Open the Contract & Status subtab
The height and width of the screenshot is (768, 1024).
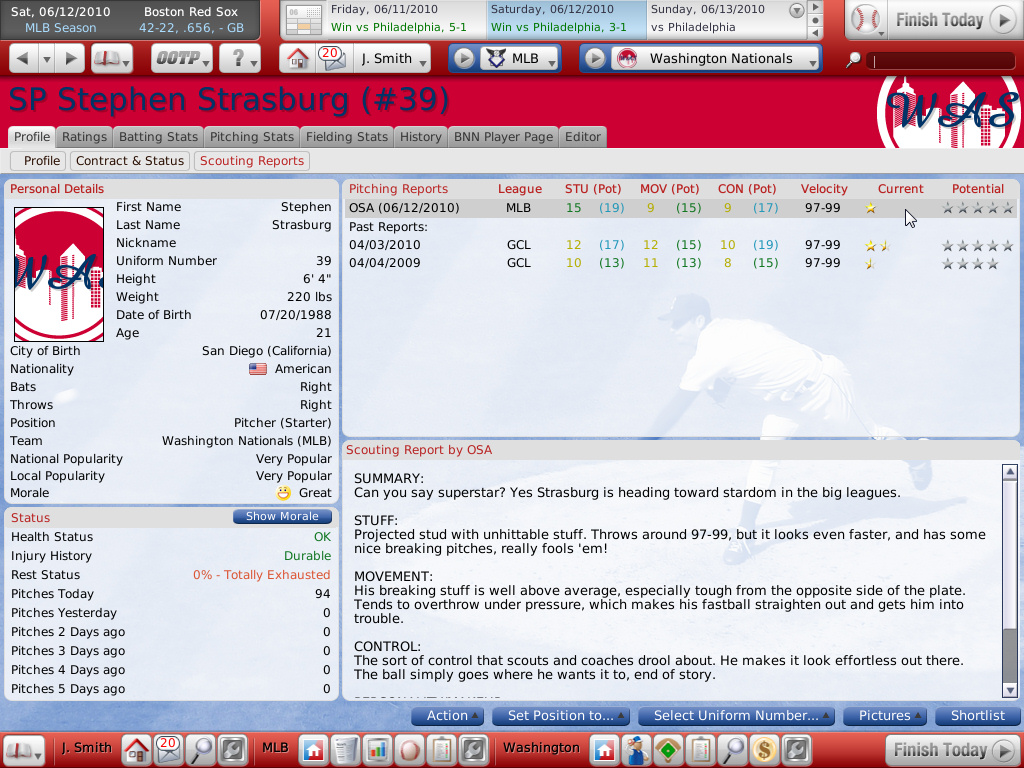(x=130, y=161)
